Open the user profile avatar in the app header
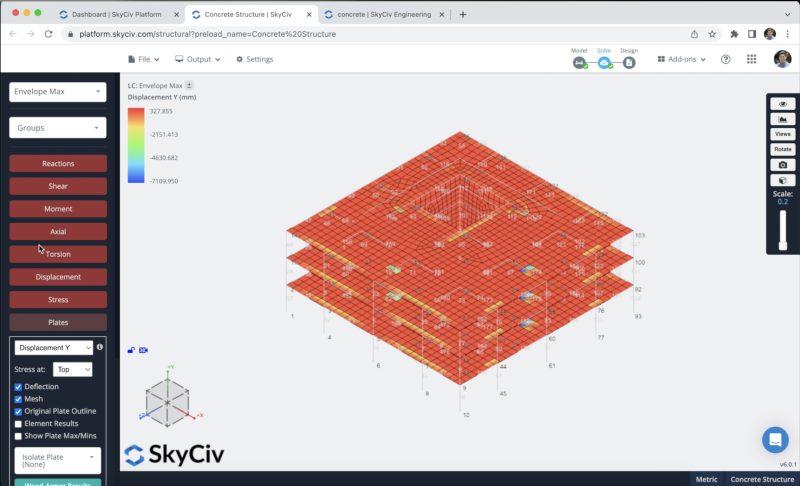 coord(782,59)
